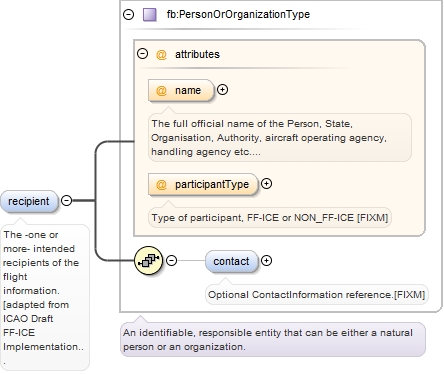Click the @ icon inside name attribute
This screenshot has width=444, height=374.
click(x=161, y=90)
